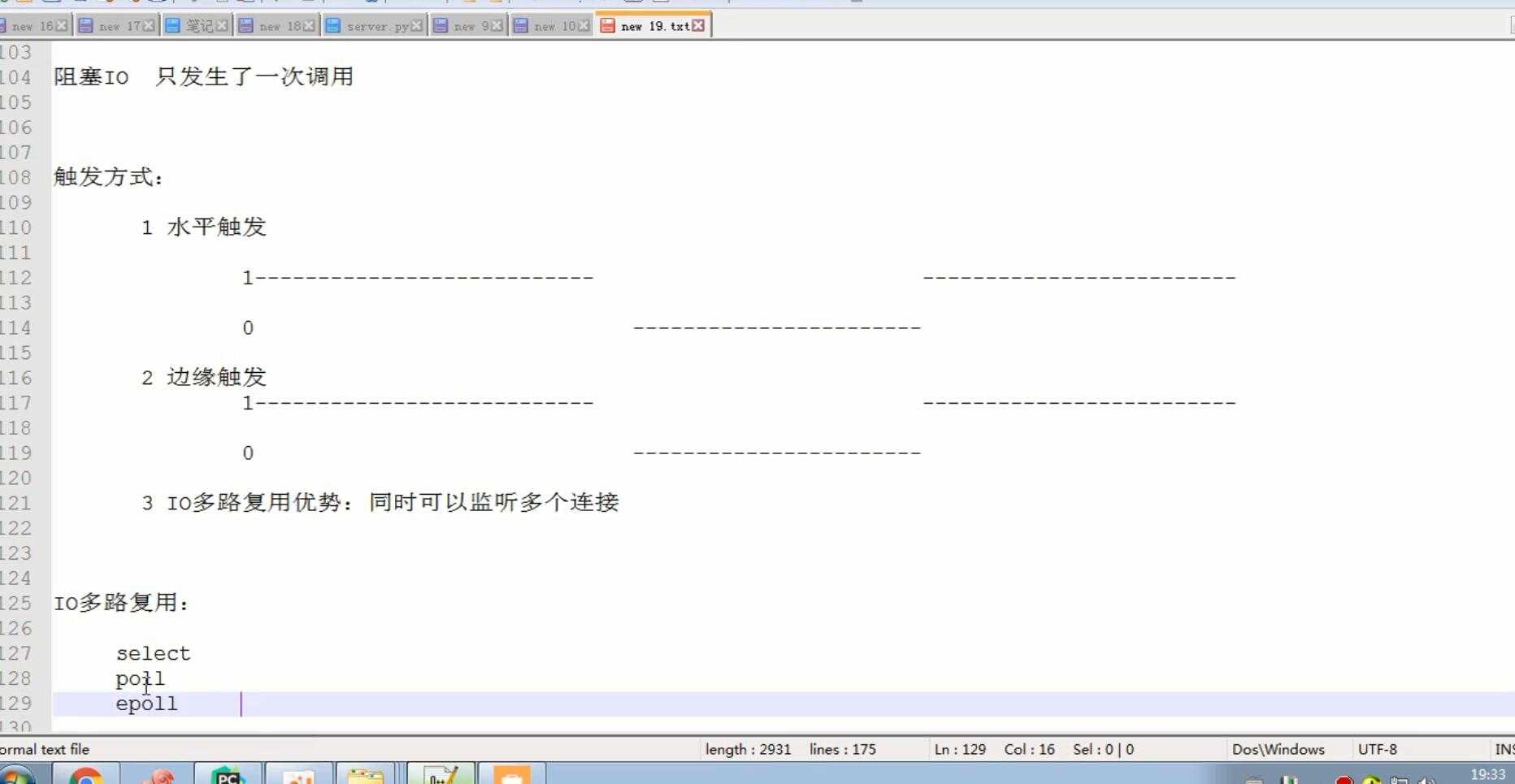Close the new 17 tab
1515x784 pixels.
click(148, 26)
